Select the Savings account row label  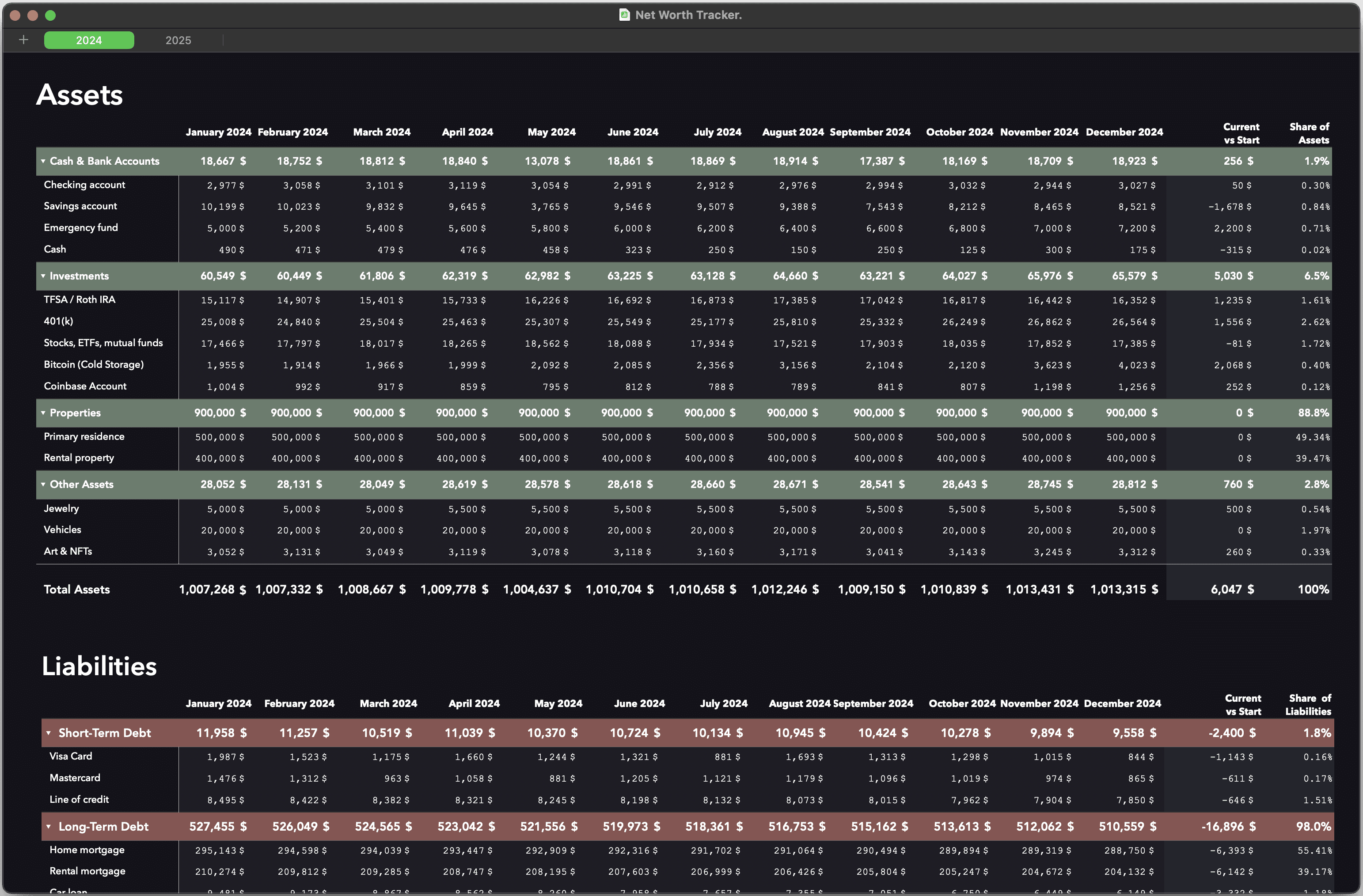point(80,206)
